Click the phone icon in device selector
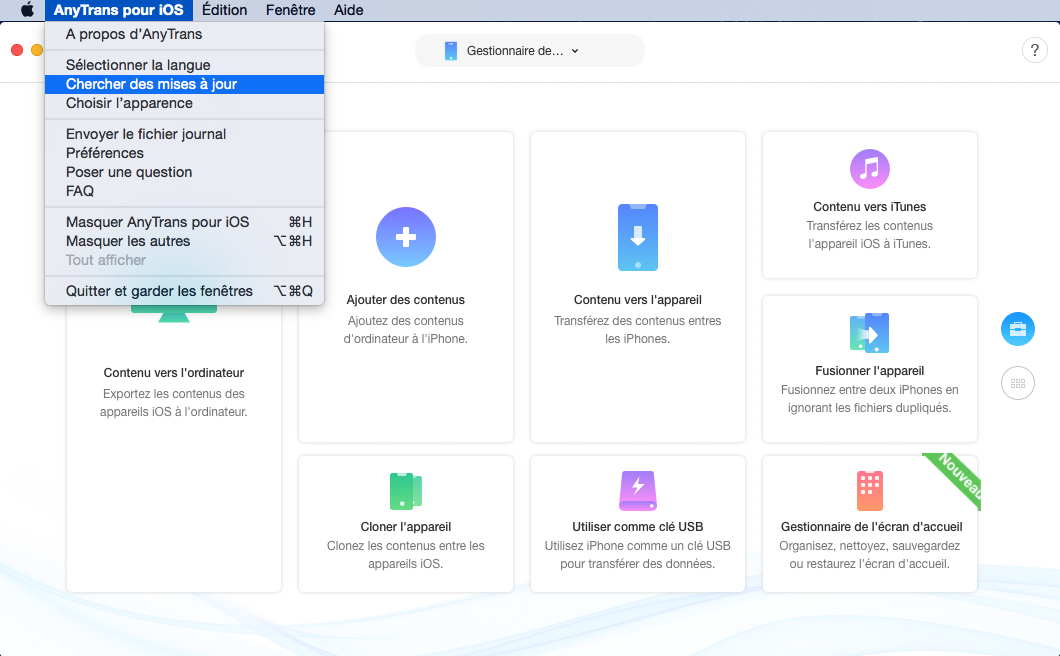Image resolution: width=1060 pixels, height=656 pixels. coord(451,51)
